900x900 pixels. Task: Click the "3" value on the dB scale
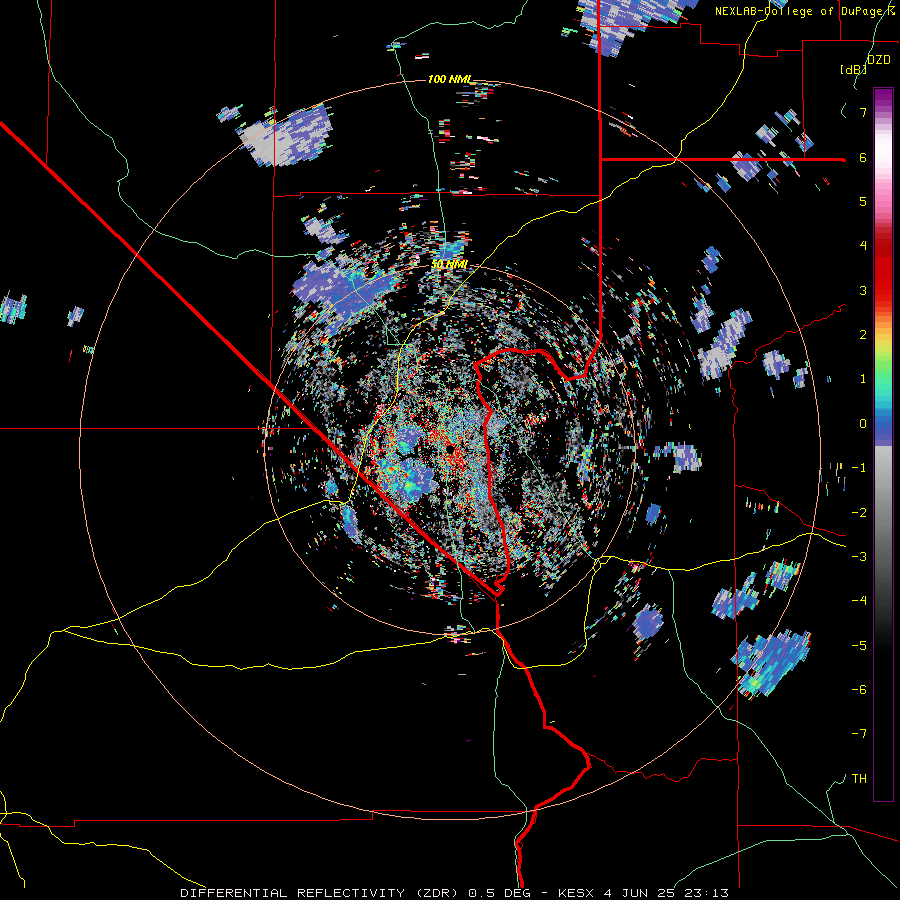click(x=863, y=290)
